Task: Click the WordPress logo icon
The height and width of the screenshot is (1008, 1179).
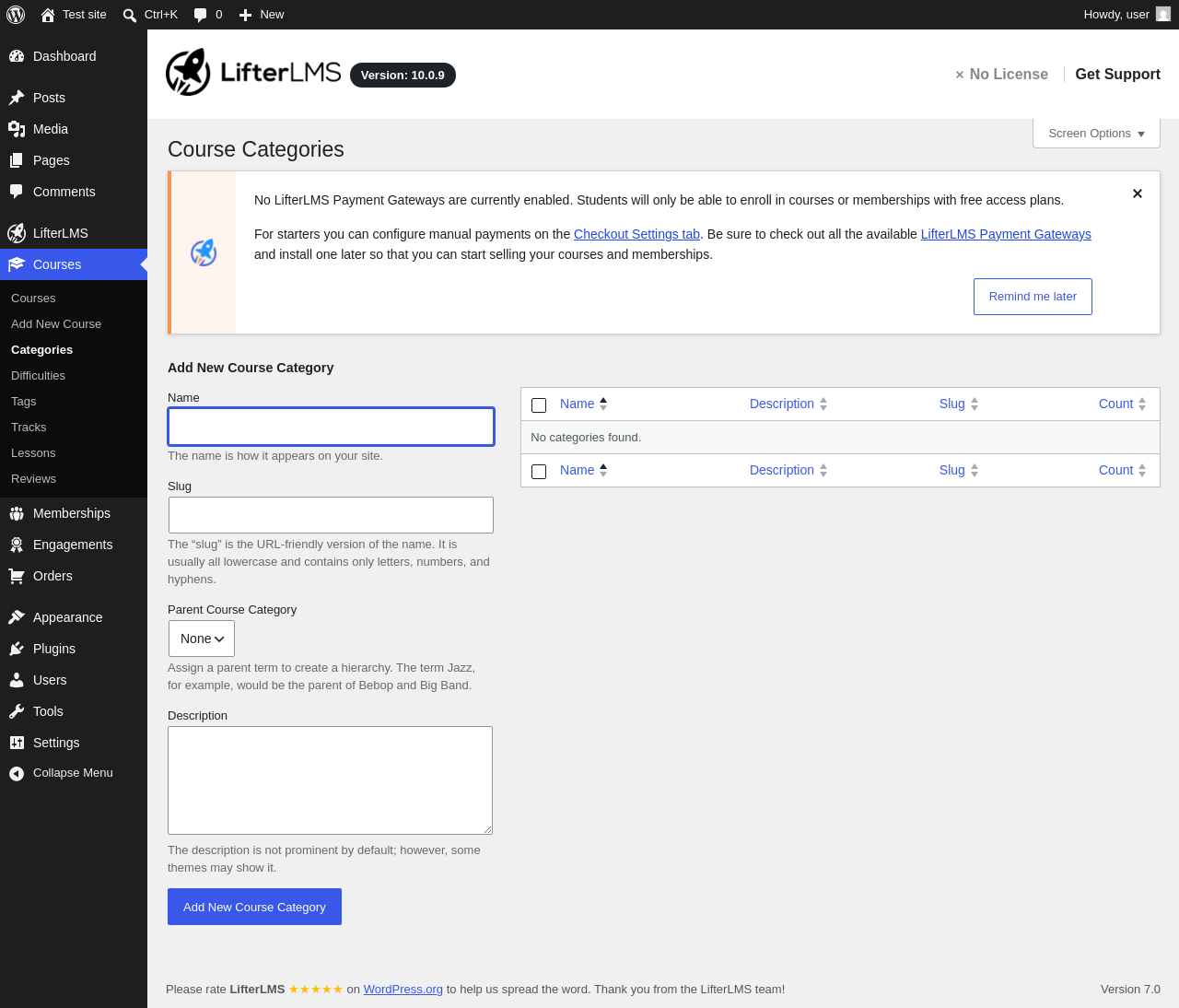Action: [x=16, y=15]
